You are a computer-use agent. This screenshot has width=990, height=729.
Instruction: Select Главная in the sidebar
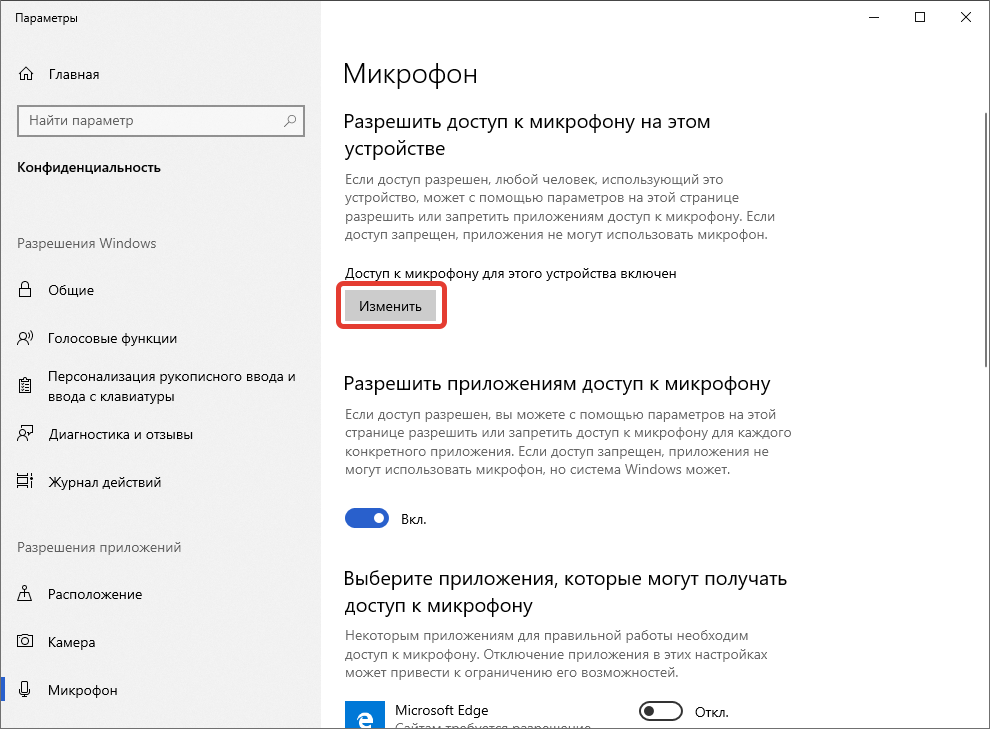click(x=73, y=74)
